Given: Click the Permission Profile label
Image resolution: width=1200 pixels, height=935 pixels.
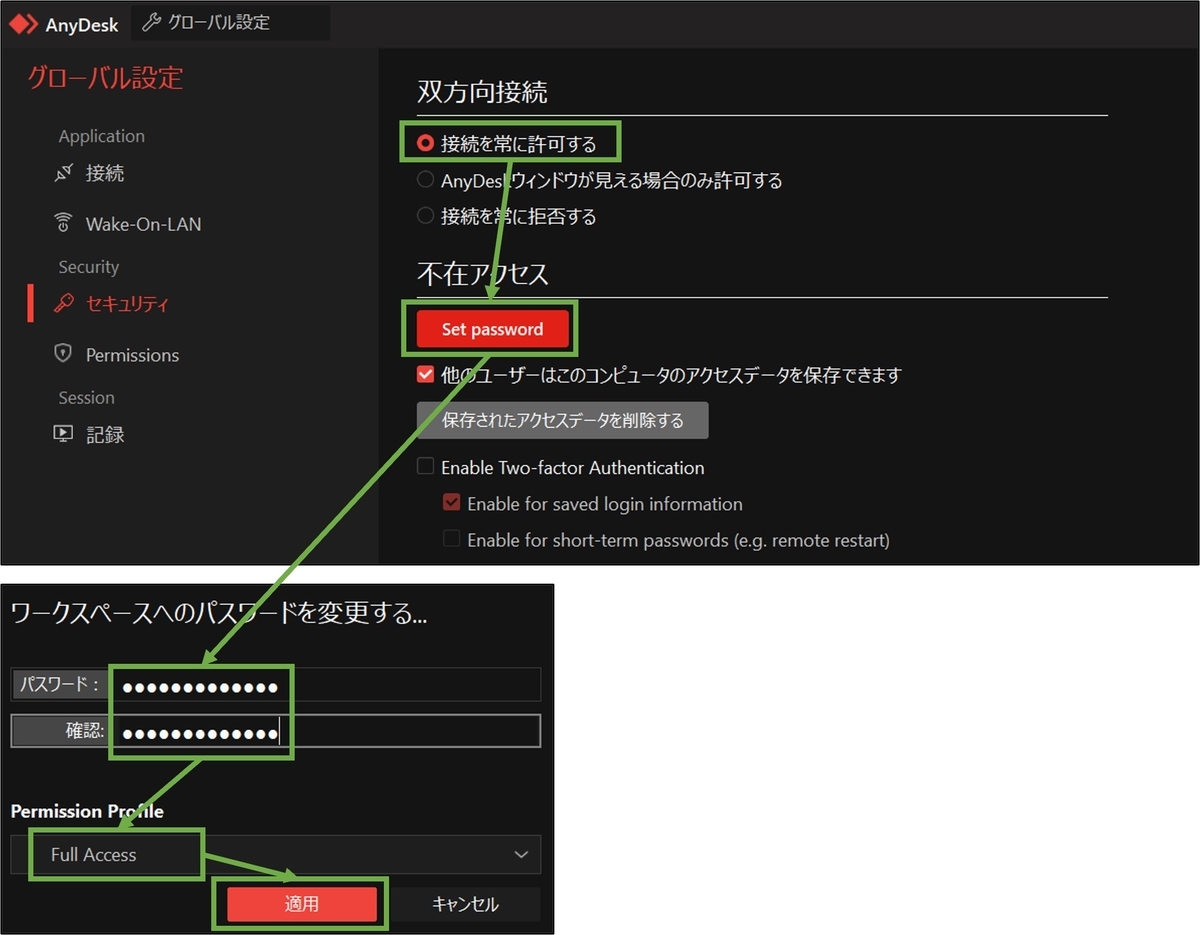Looking at the screenshot, I should click(87, 811).
